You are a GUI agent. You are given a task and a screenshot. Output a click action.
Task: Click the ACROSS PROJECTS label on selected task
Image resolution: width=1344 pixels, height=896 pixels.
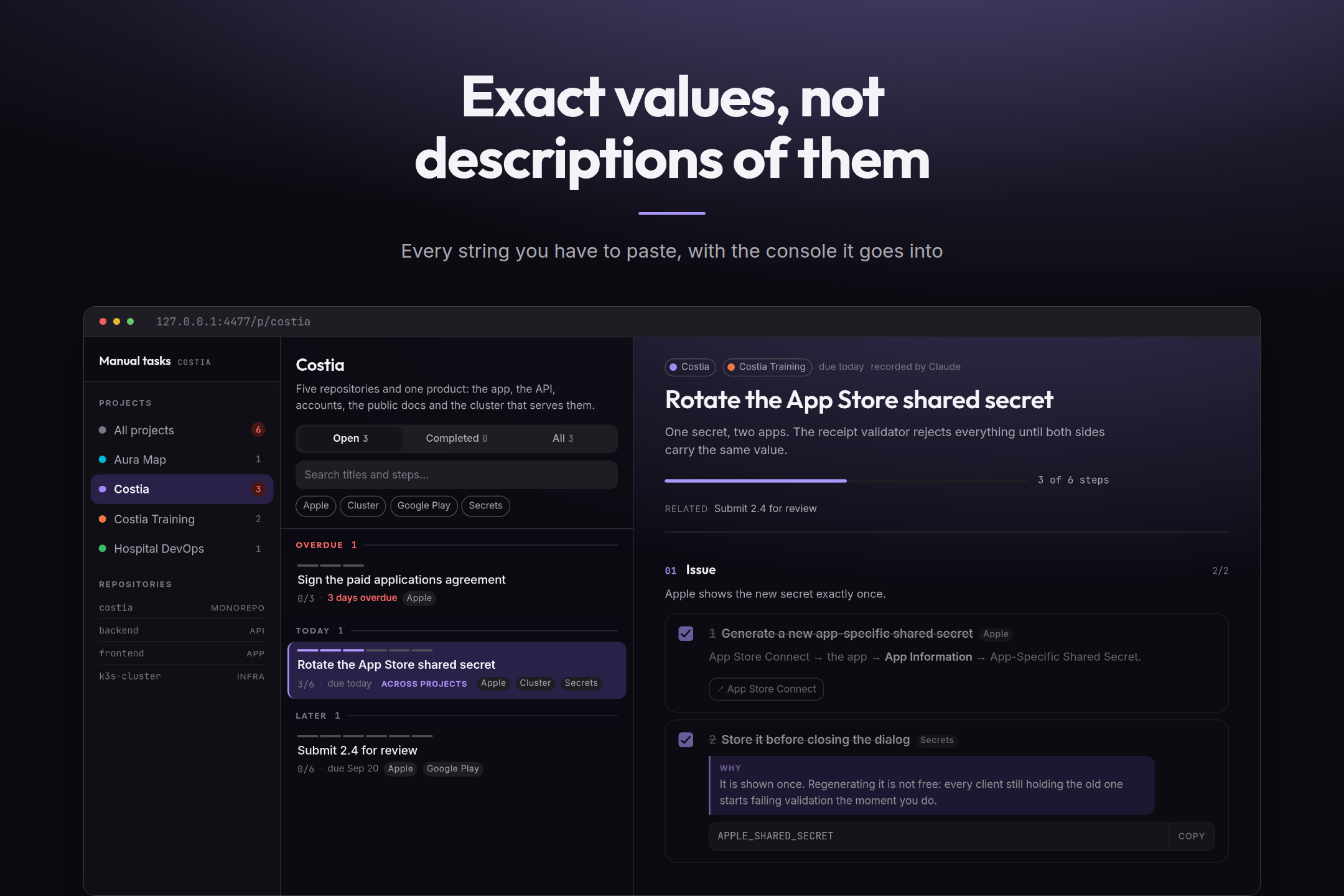(424, 684)
